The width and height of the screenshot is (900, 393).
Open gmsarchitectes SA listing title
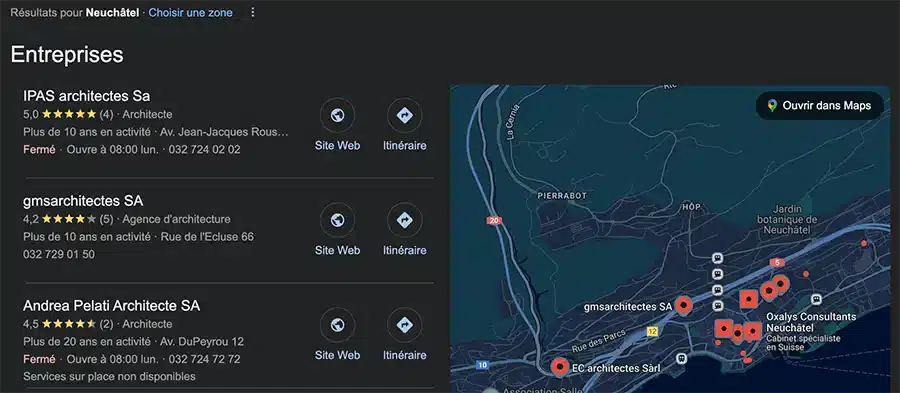coord(83,201)
